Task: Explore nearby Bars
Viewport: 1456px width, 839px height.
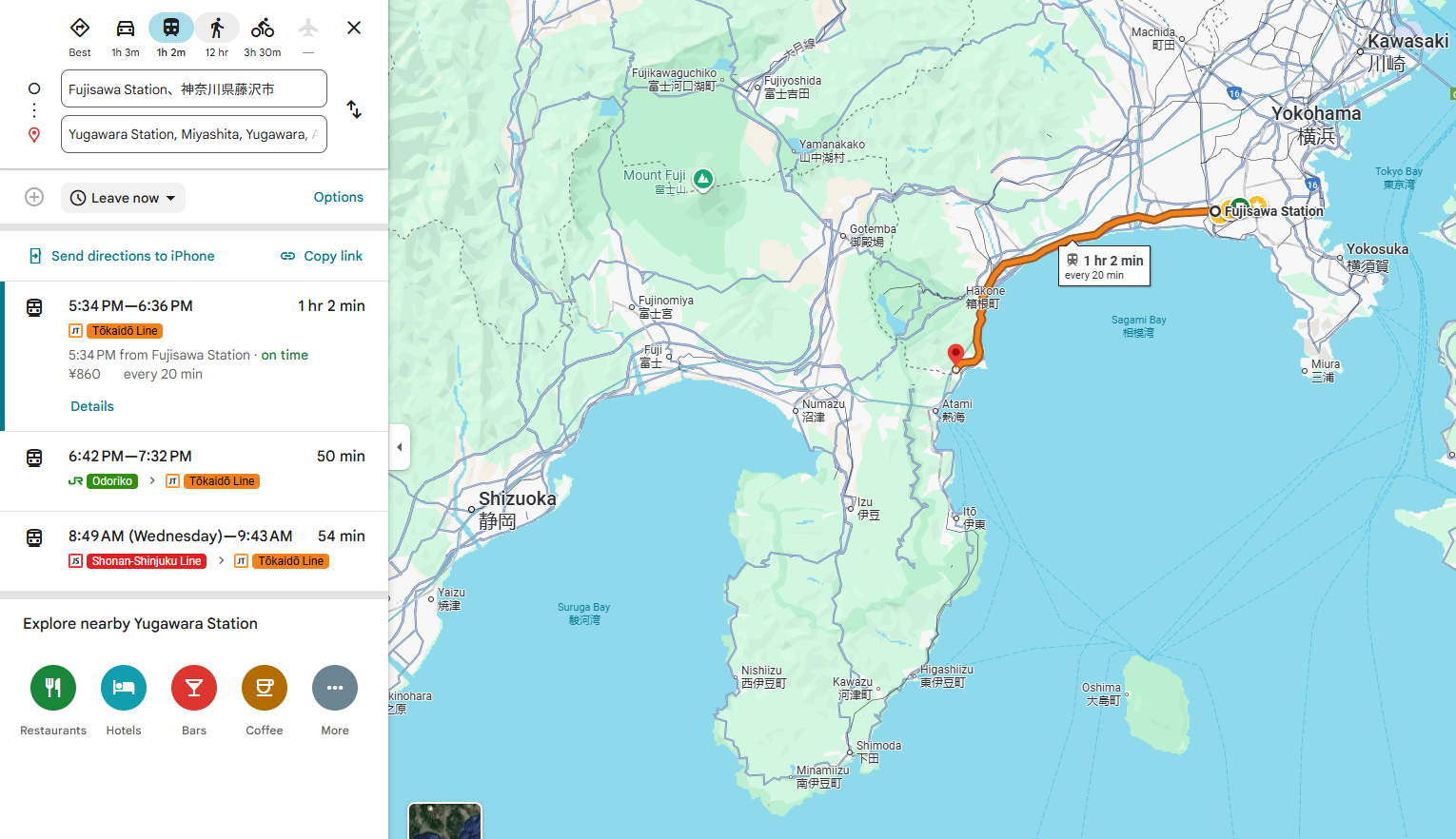Action: tap(194, 688)
